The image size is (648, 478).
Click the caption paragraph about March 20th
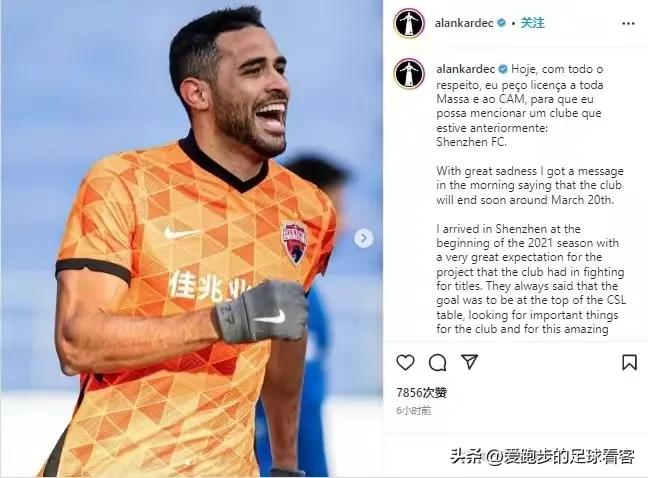[x=530, y=185]
